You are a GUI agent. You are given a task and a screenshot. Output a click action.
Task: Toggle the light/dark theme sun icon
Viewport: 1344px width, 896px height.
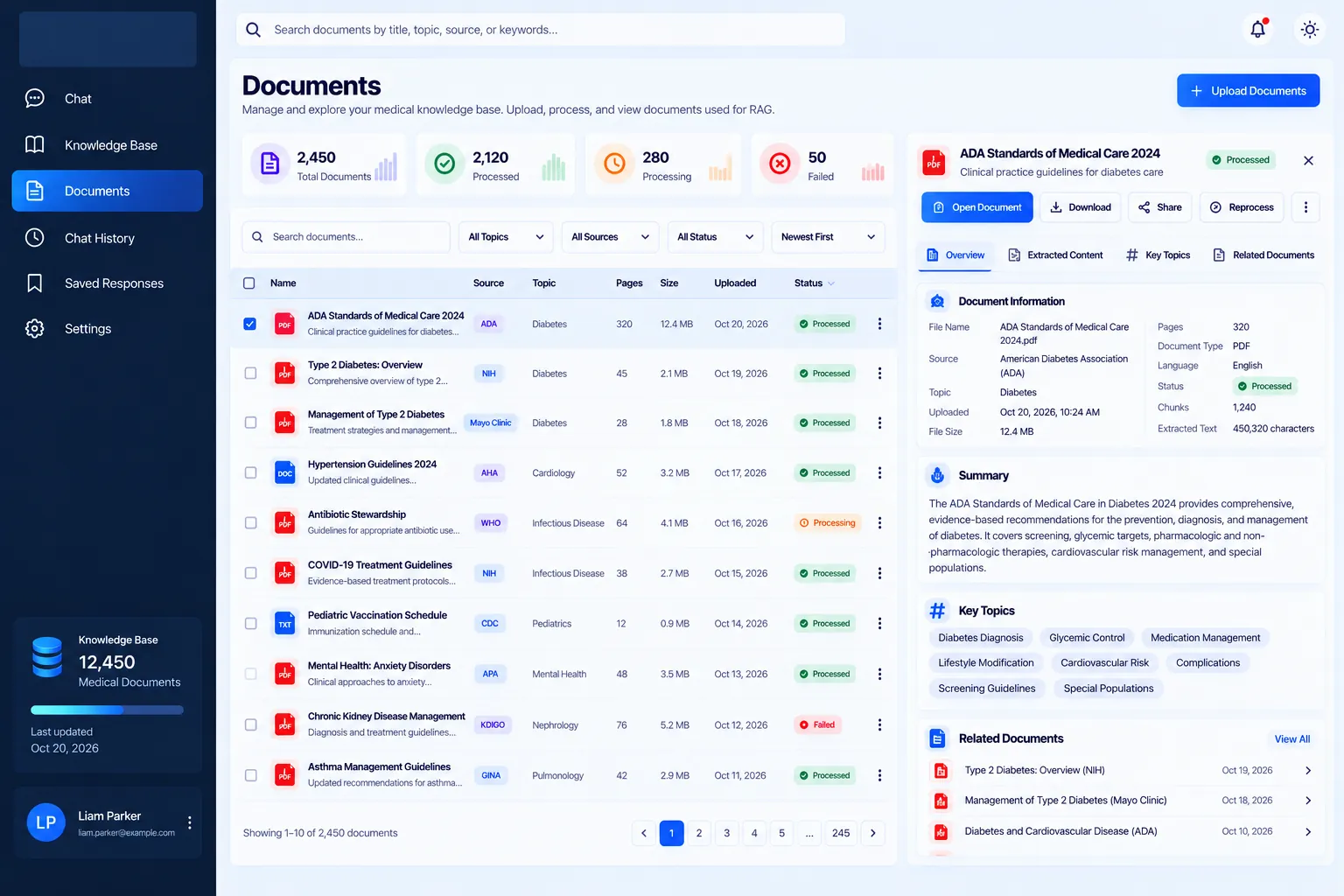tap(1309, 30)
